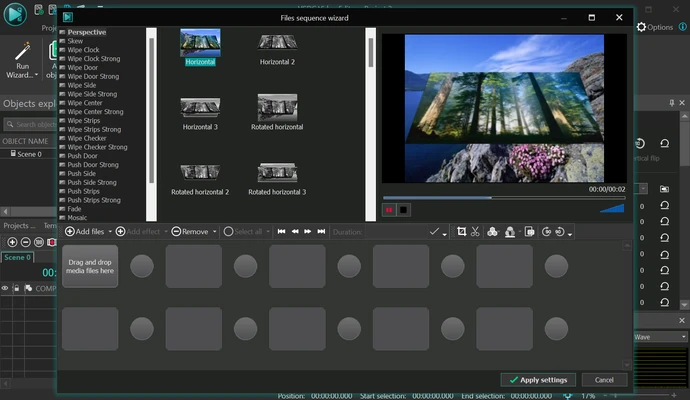The image size is (690, 400).
Task: Open the Add files dropdown arrow
Action: pos(110,231)
